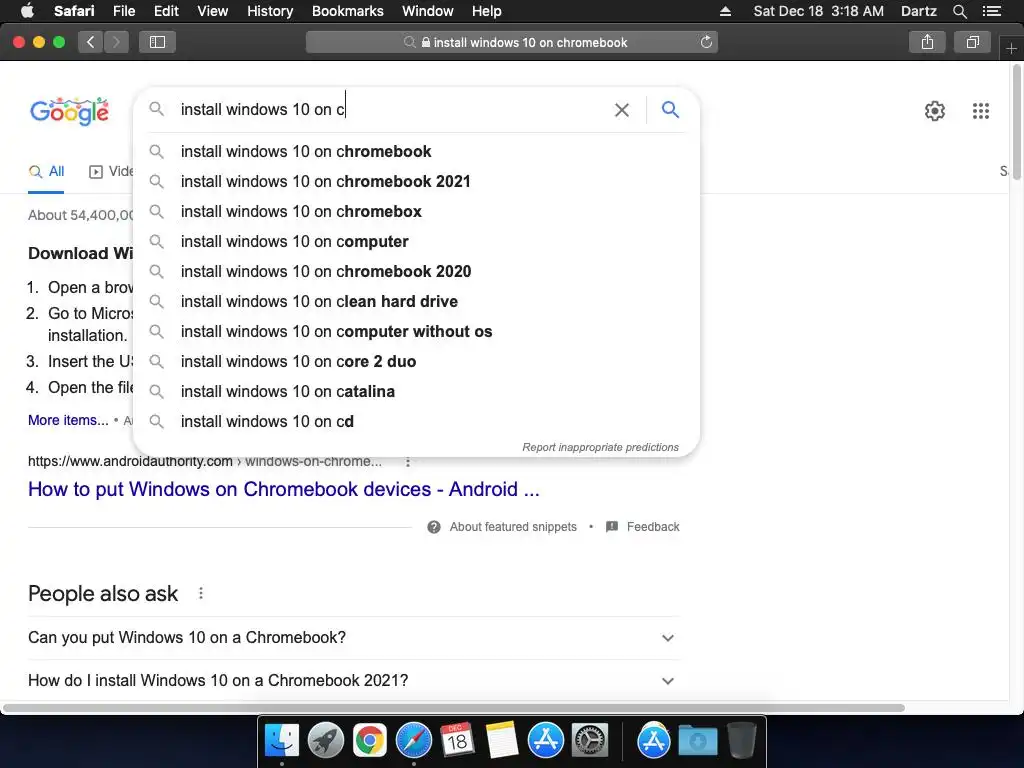Open Notes app in the Dock
1024x768 pixels.
[502, 741]
